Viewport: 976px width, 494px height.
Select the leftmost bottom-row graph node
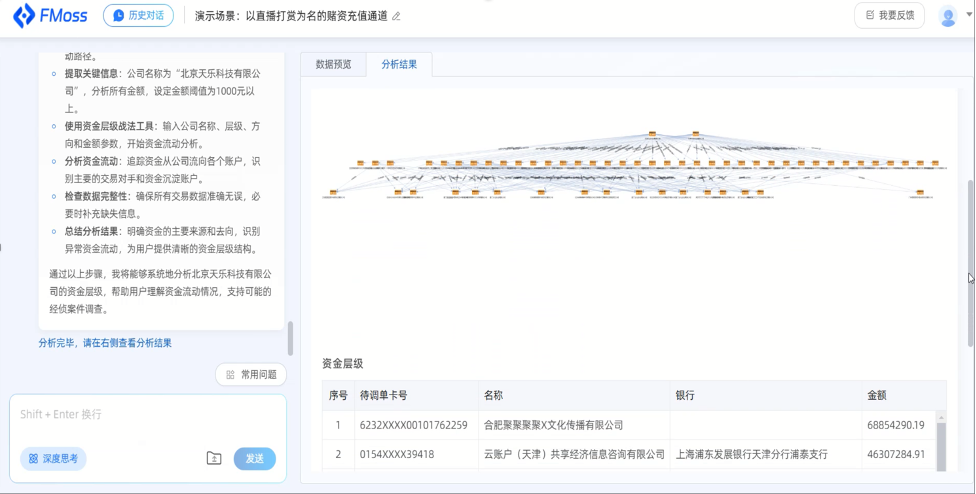pyautogui.click(x=333, y=192)
